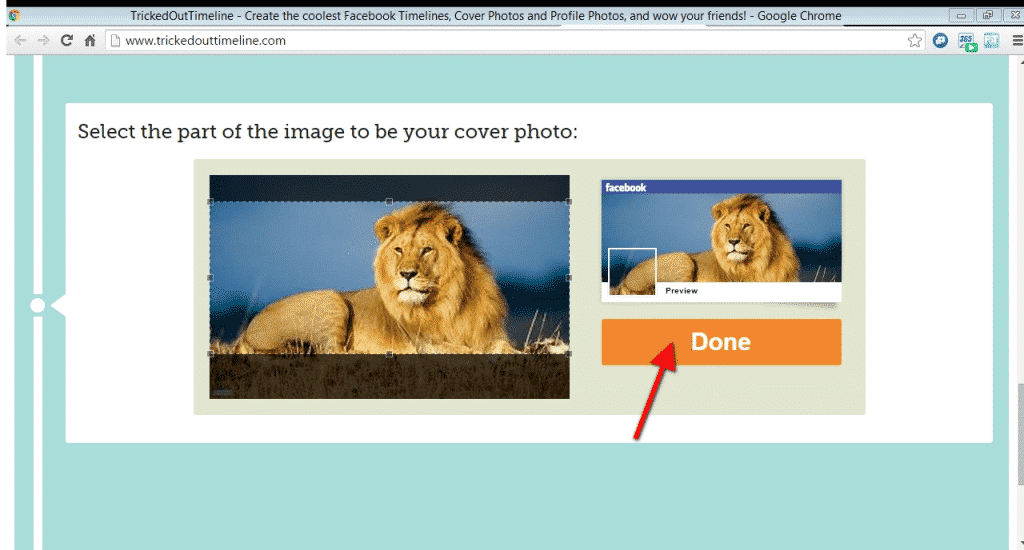Click the right-middle crop selection handle

coord(569,278)
